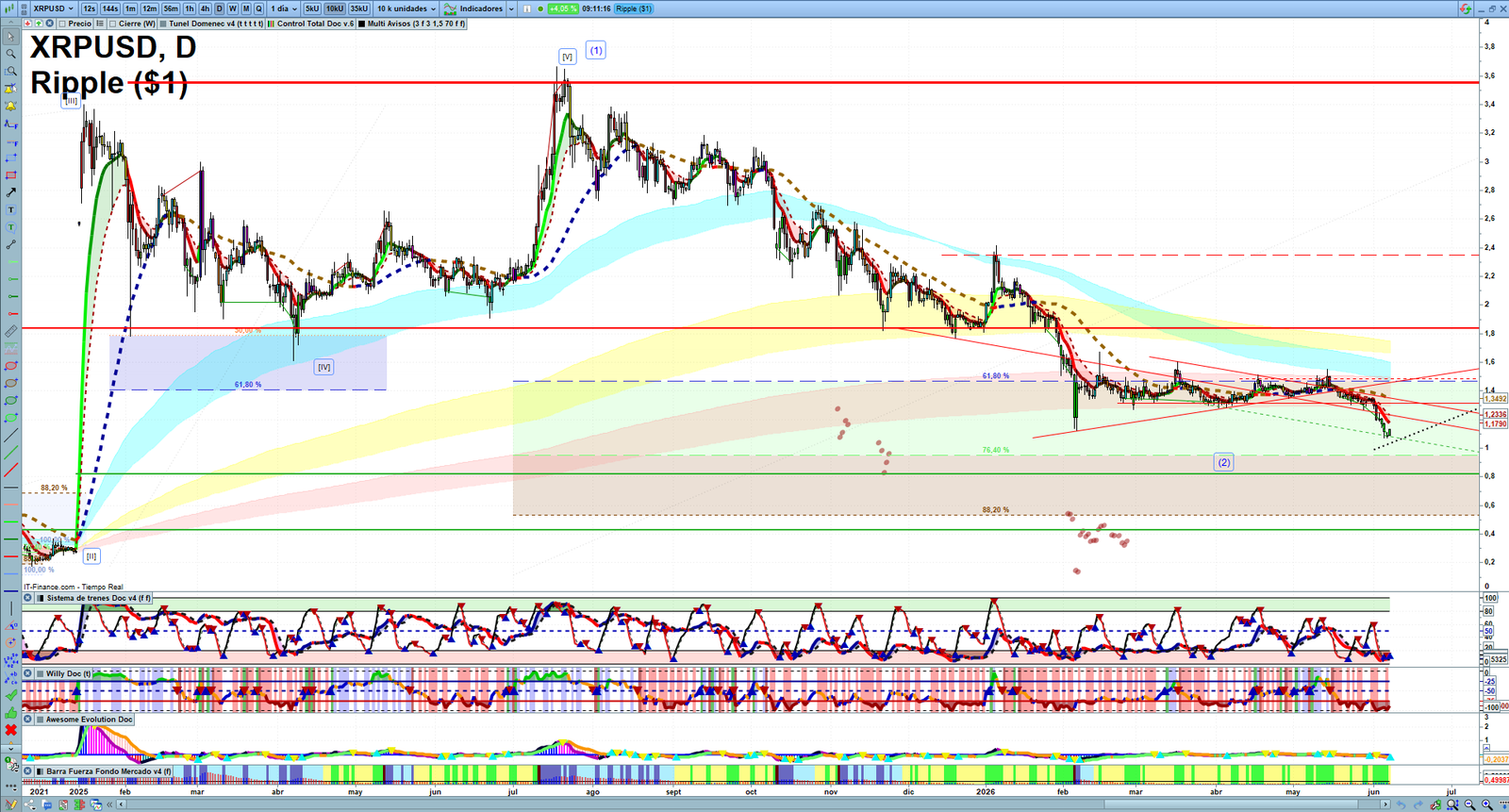Viewport: 1509px width, 812px height.
Task: Select the 144s timeframe
Action: 110,8
